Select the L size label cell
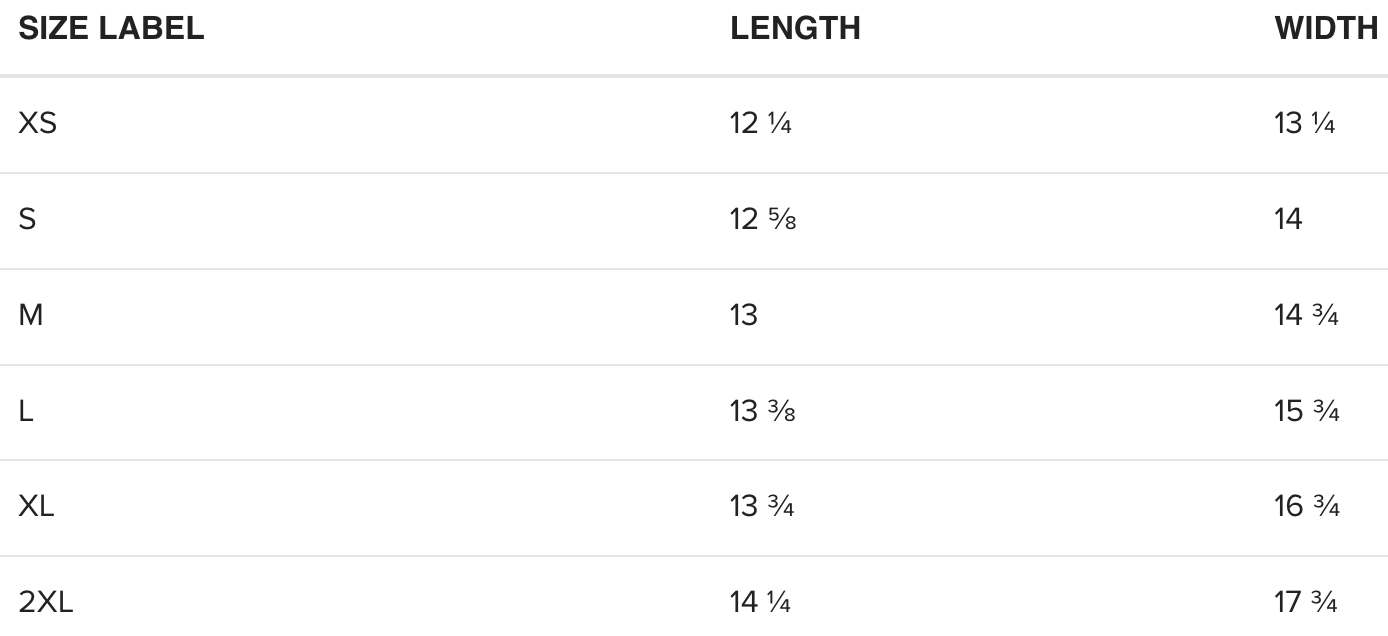1388x636 pixels. point(26,411)
